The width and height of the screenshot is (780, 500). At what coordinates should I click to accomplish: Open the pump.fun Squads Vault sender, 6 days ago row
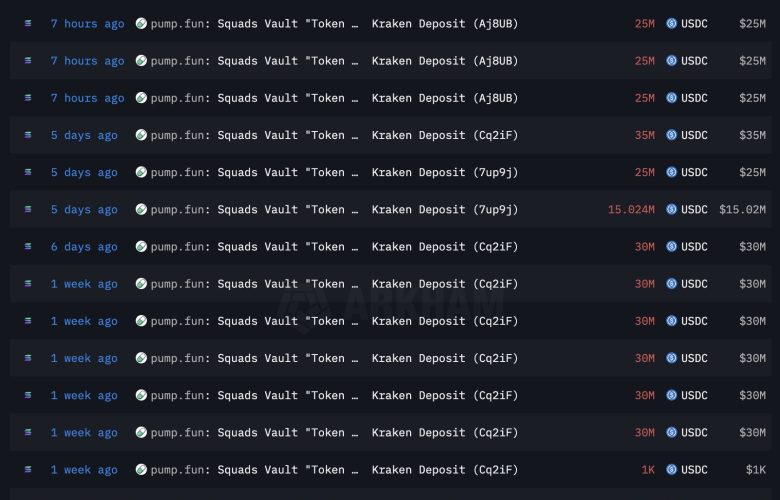pos(254,247)
